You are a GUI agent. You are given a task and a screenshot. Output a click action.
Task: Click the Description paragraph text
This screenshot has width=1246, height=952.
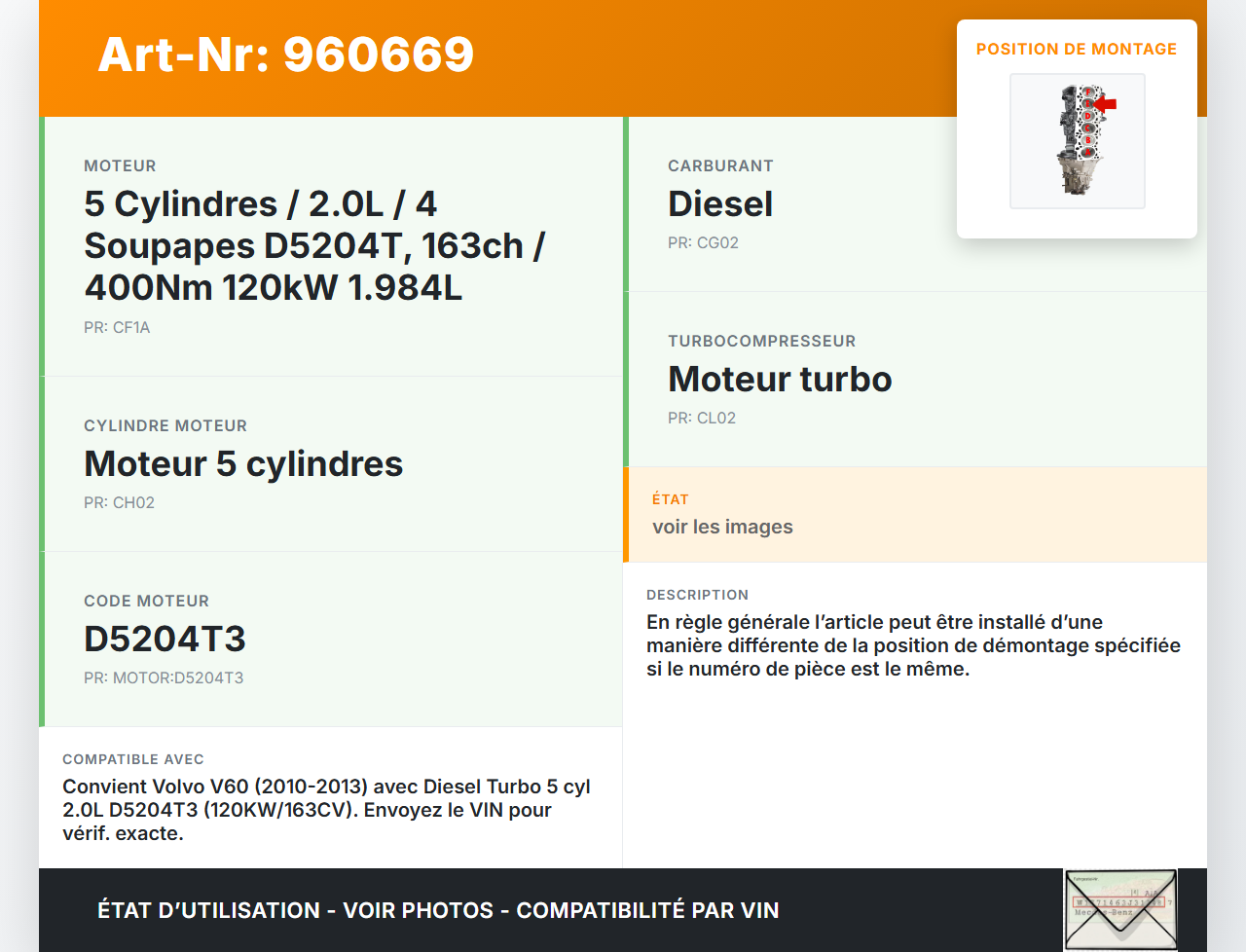coord(913,645)
